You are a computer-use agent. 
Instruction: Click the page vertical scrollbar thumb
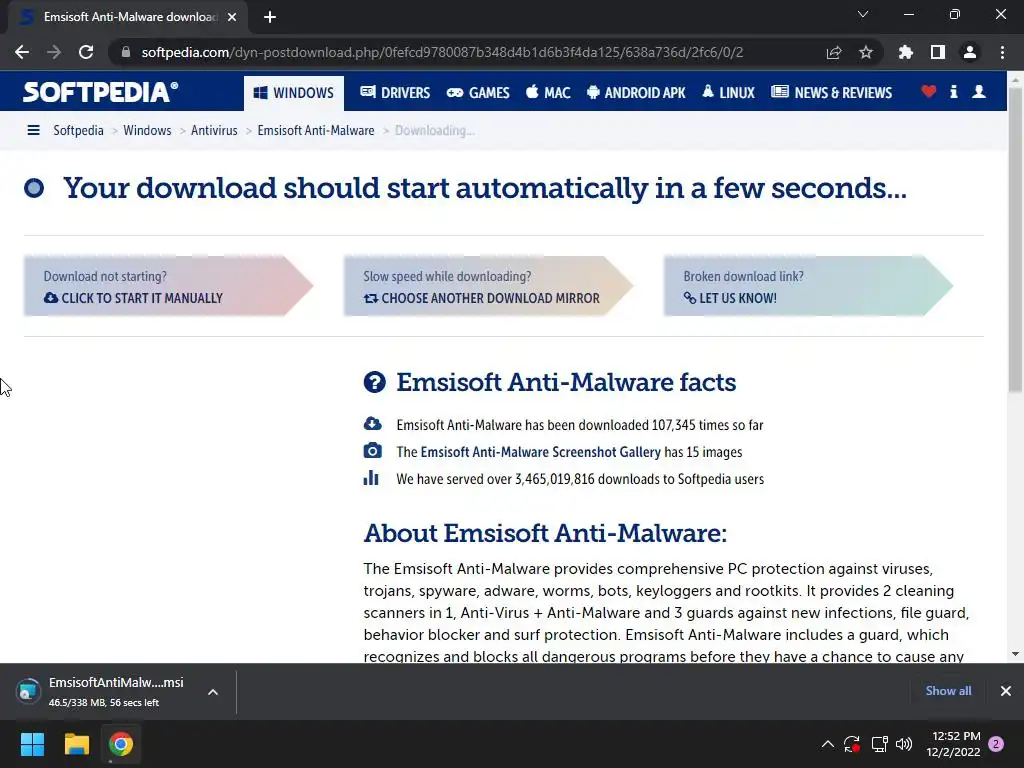click(1015, 238)
